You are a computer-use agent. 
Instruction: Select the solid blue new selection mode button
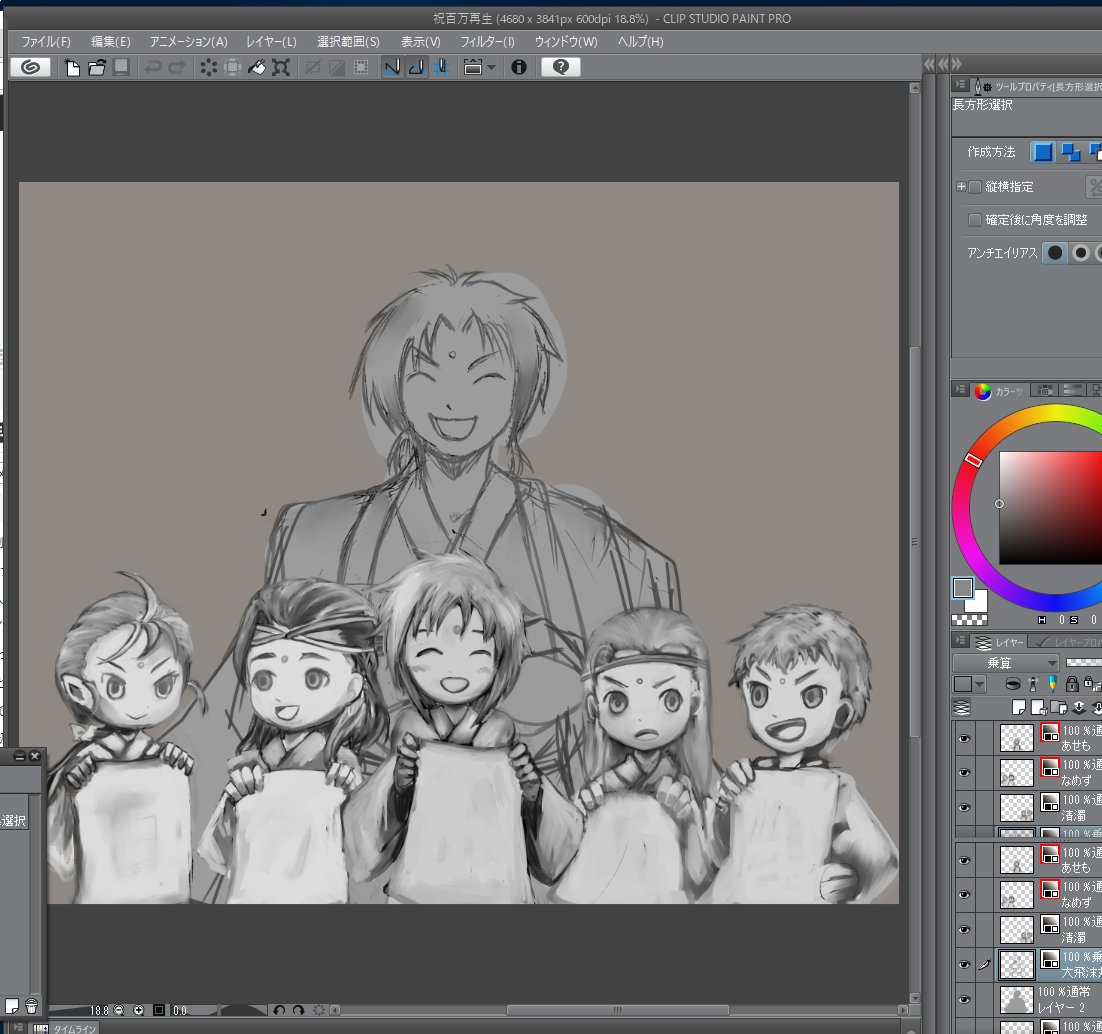1043,152
